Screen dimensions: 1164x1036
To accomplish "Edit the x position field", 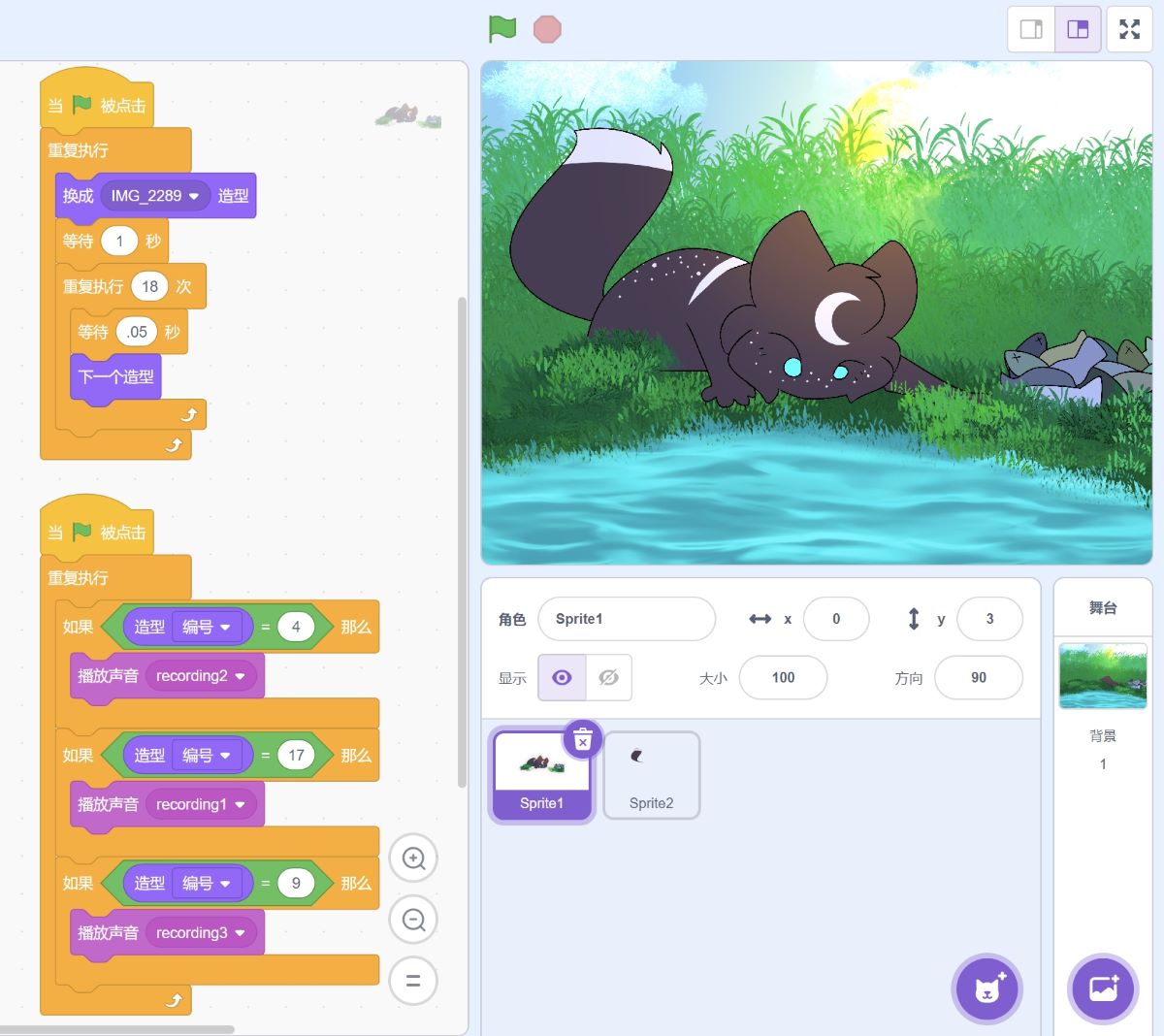I will [836, 619].
